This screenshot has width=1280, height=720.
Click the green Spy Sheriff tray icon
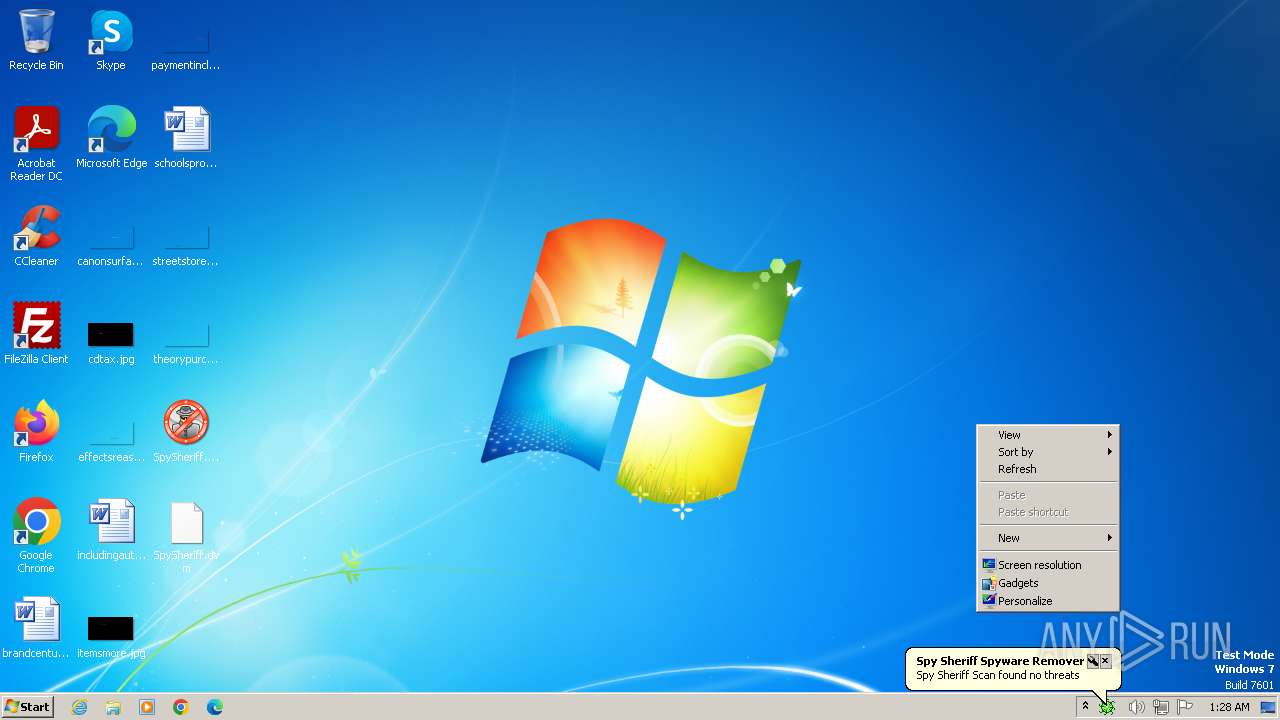1107,707
